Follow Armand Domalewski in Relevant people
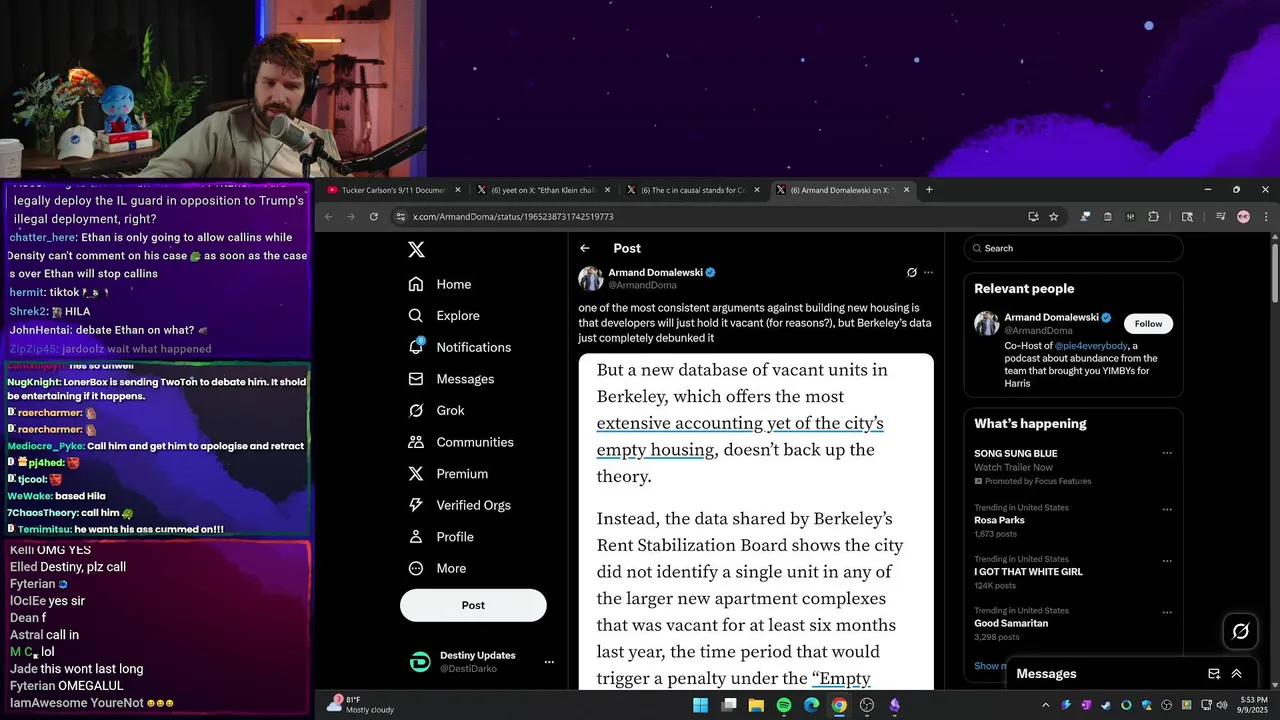Image resolution: width=1280 pixels, height=720 pixels. [1148, 324]
